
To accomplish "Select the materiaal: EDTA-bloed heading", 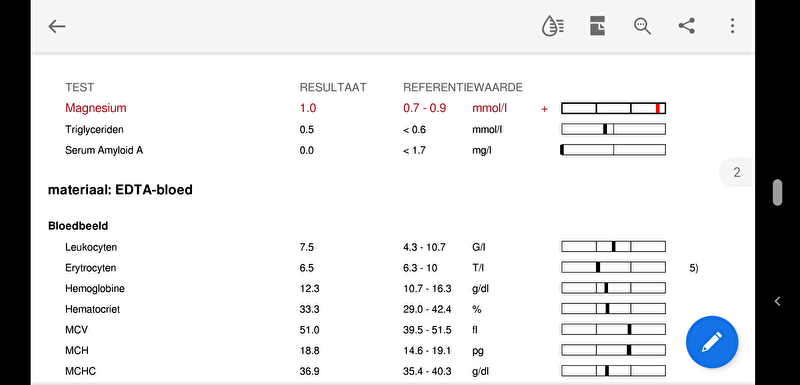I will (x=120, y=190).
